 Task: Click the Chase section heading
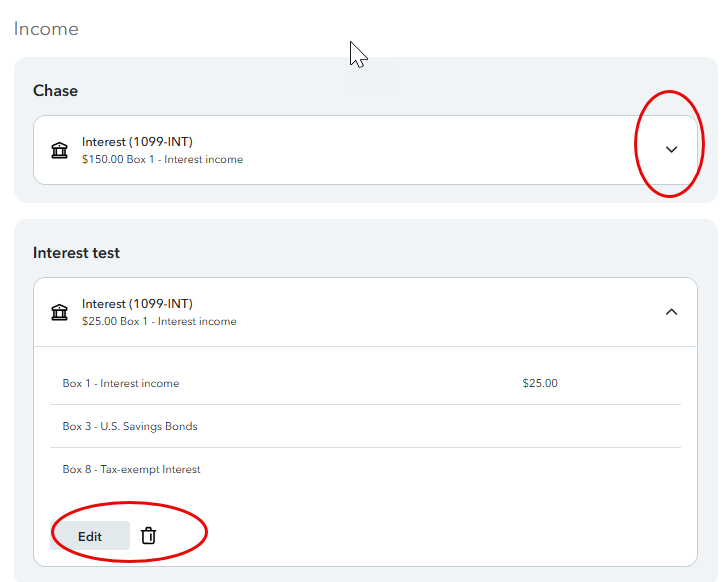point(55,91)
